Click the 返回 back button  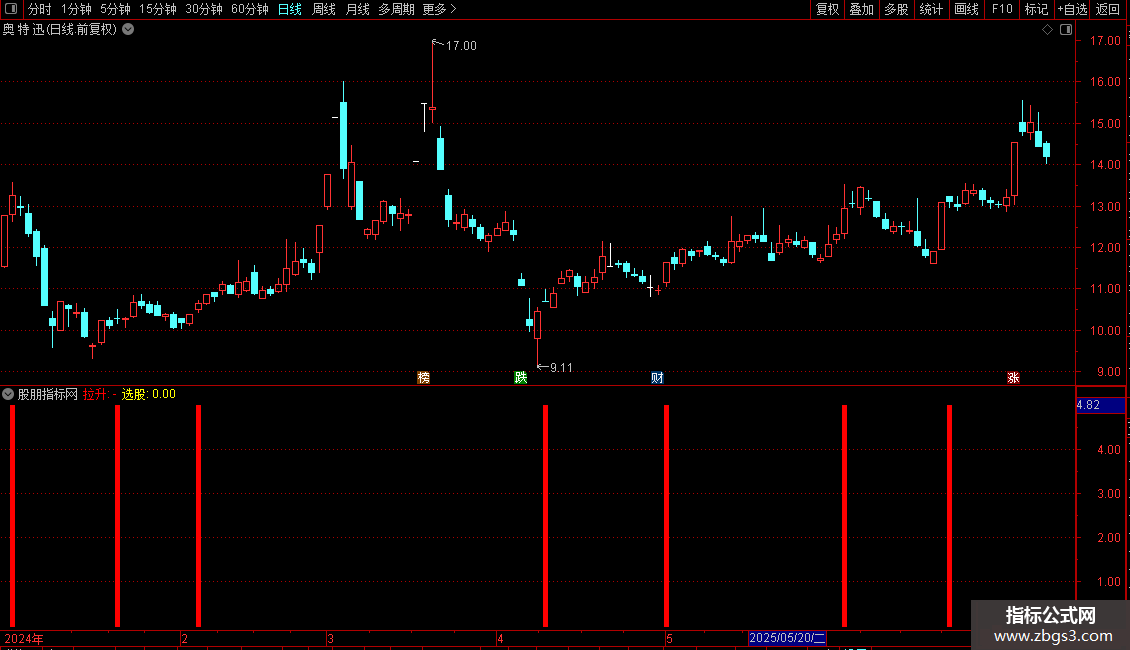click(x=1108, y=9)
